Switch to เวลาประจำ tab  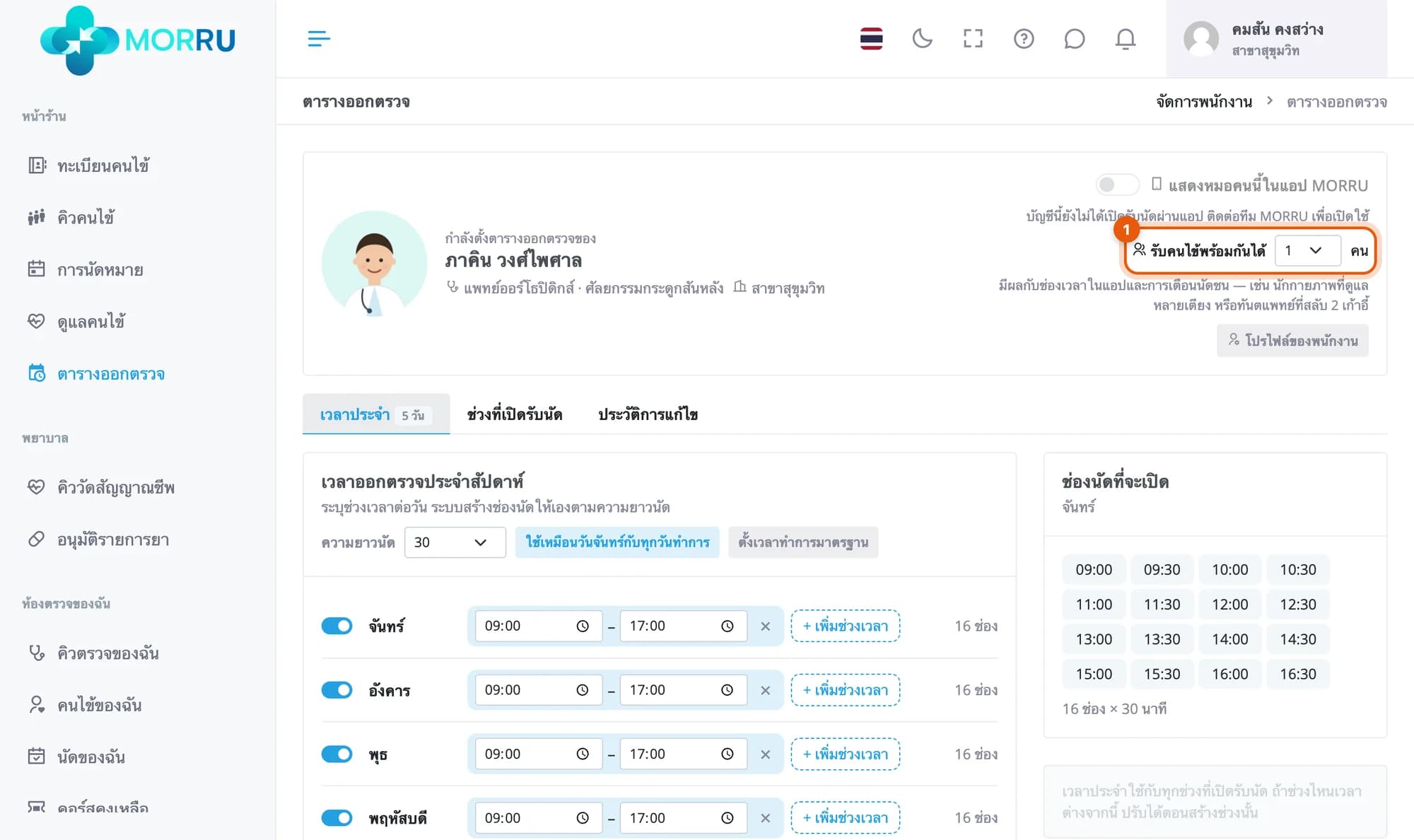coord(376,414)
